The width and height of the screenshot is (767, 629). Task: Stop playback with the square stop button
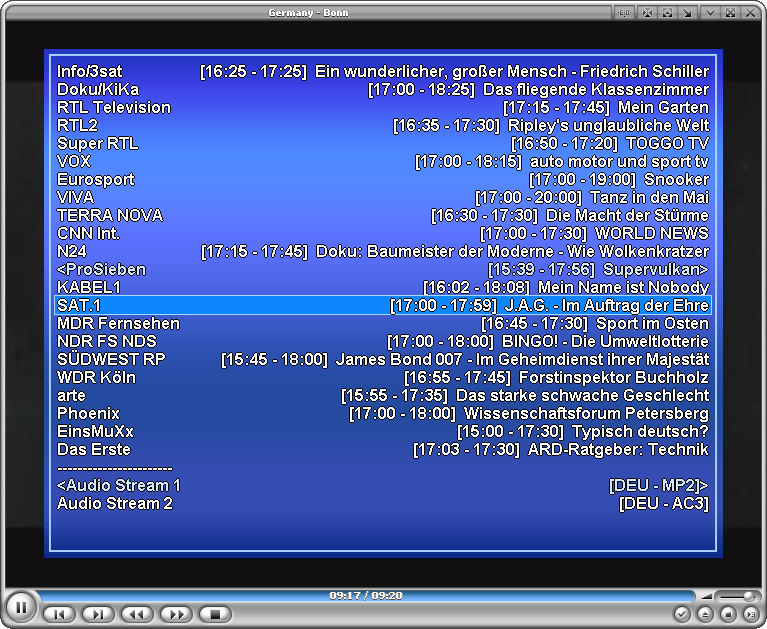tap(215, 614)
